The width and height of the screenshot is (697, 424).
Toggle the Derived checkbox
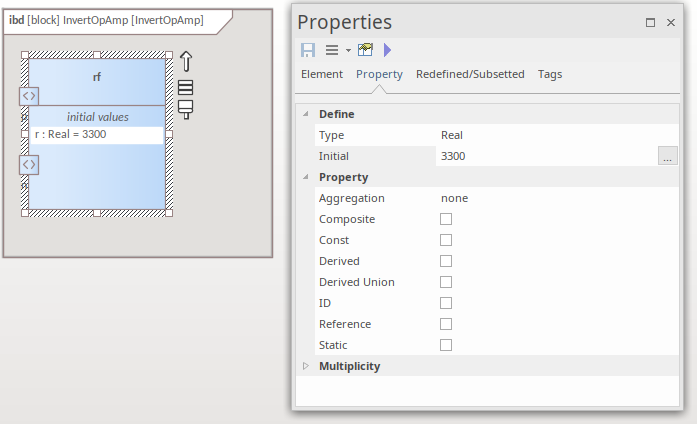pos(446,261)
